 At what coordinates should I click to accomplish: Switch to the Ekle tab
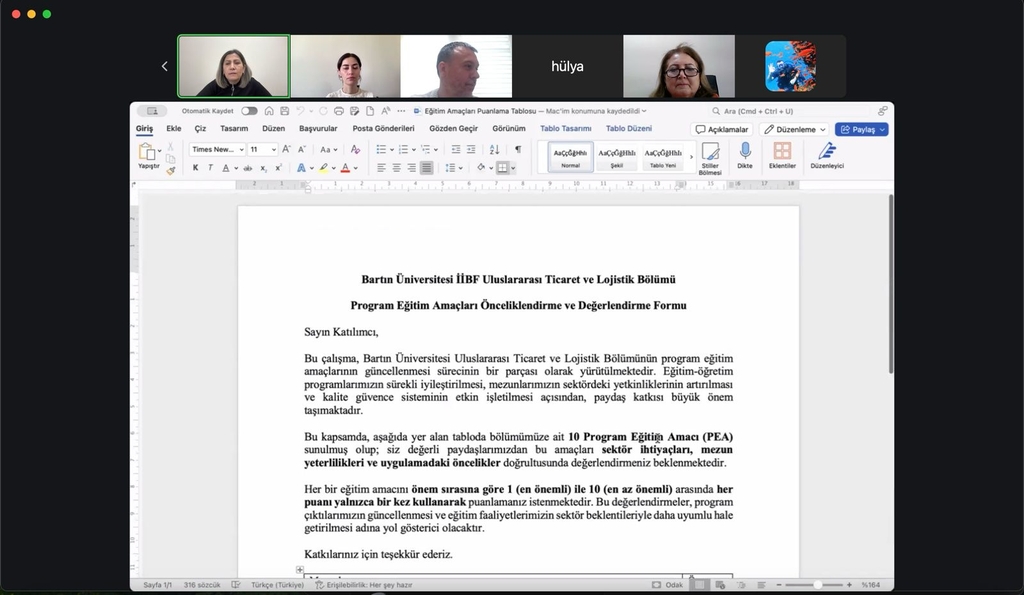point(174,129)
